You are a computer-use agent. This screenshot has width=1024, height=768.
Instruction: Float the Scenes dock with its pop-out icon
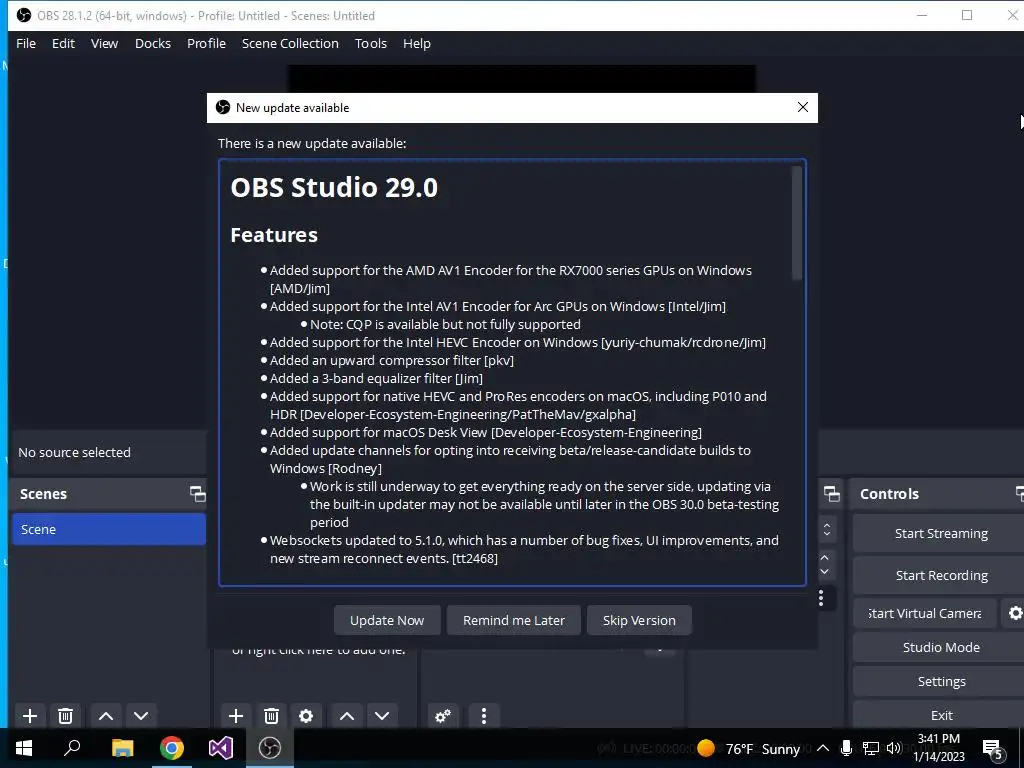point(197,494)
